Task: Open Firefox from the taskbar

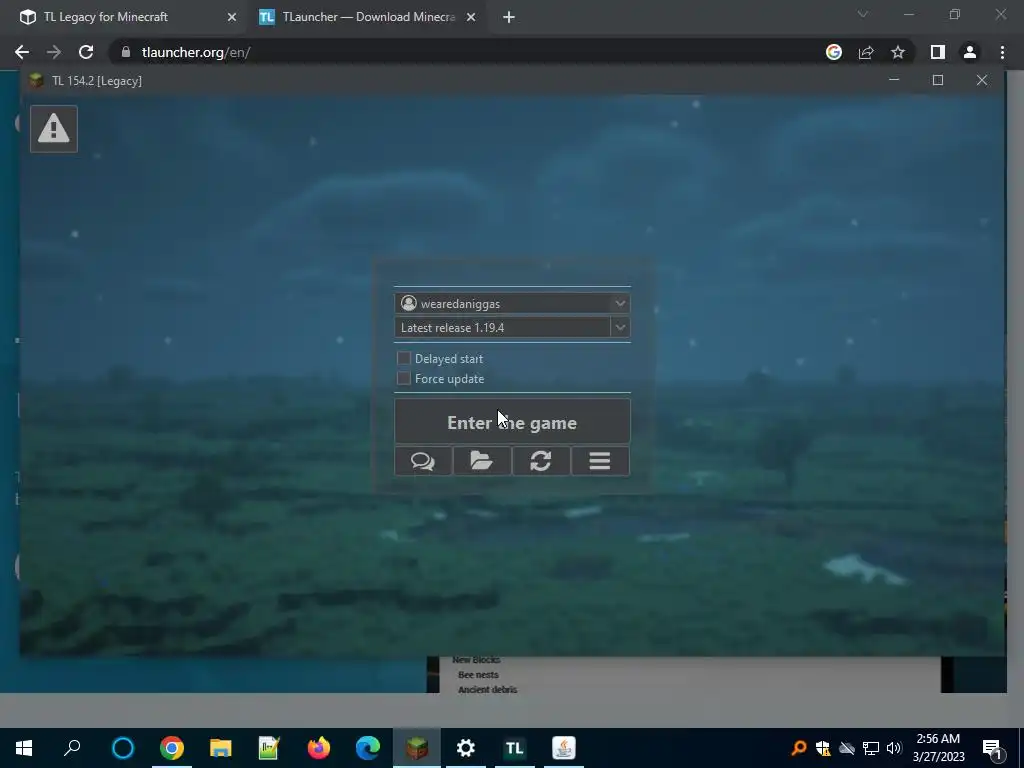Action: pyautogui.click(x=319, y=748)
